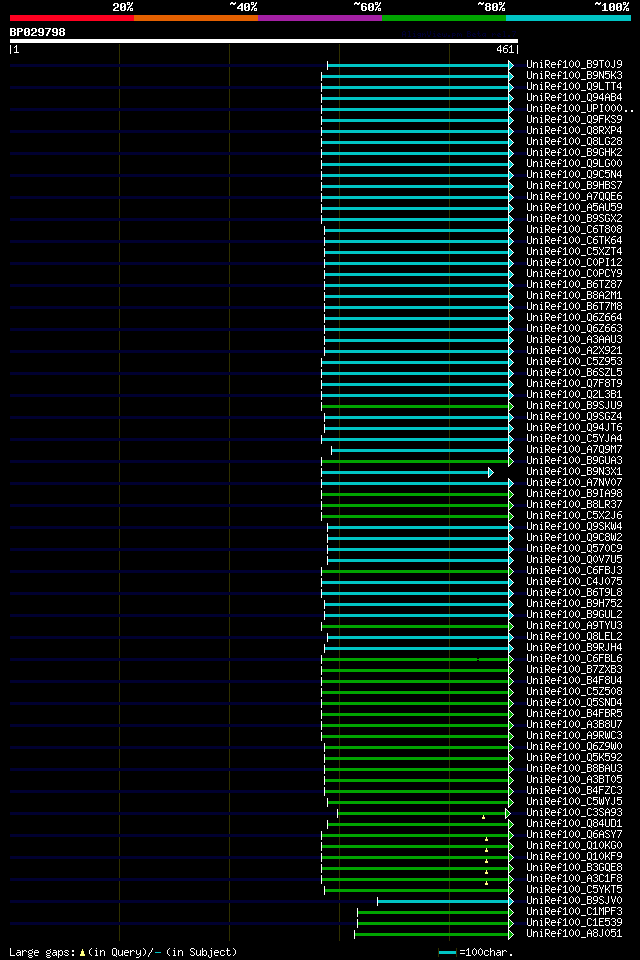Click the purple ~60% legend segment
Screen dimensions: 640x960
320,18
